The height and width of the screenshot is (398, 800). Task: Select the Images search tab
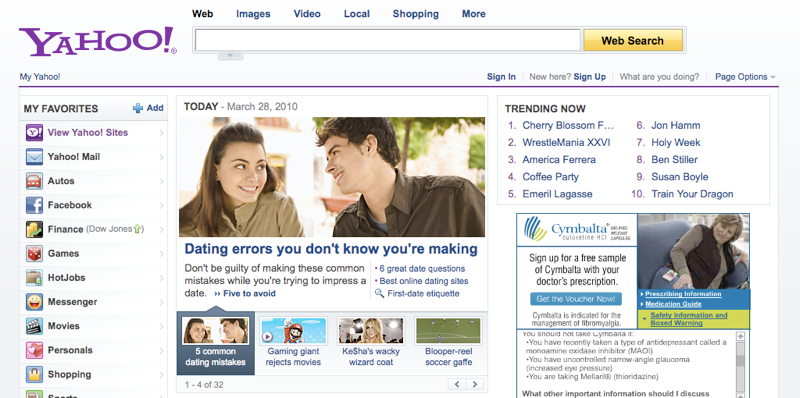253,14
